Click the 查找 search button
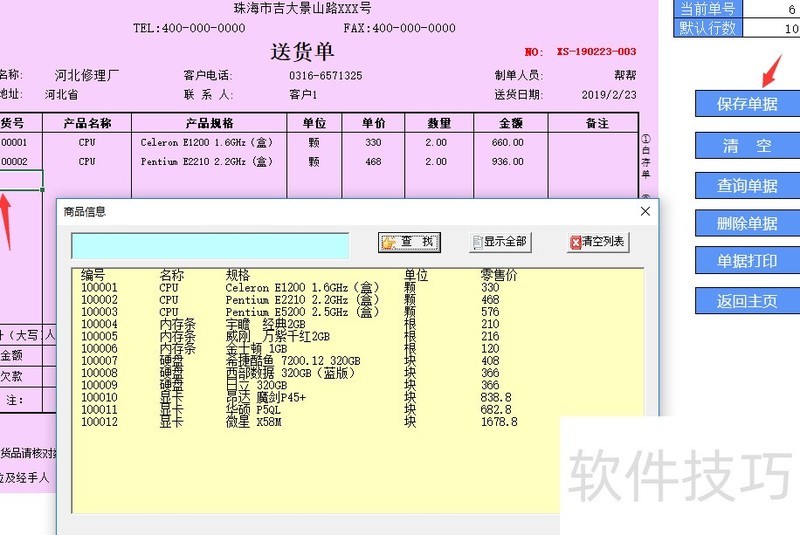 (x=409, y=242)
